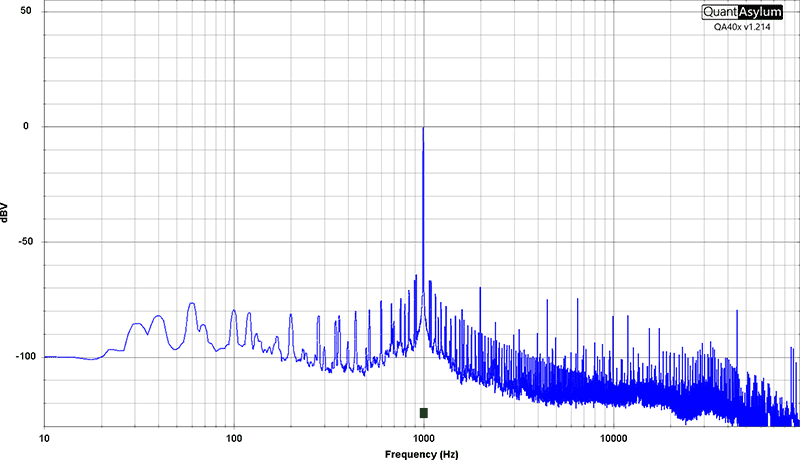Click the dBV vertical axis title
Viewport: 800px width, 460px height.
pos(8,212)
